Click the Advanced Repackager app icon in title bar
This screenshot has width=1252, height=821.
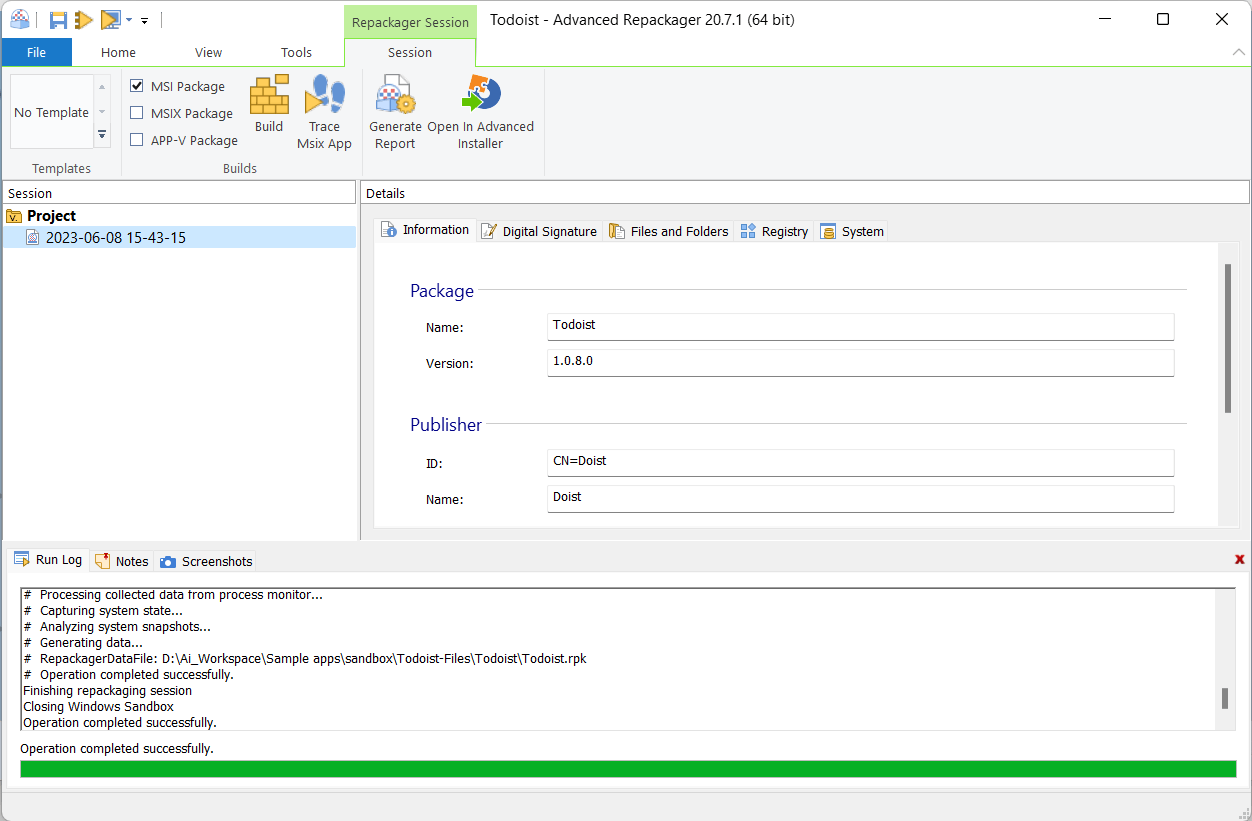click(x=19, y=19)
